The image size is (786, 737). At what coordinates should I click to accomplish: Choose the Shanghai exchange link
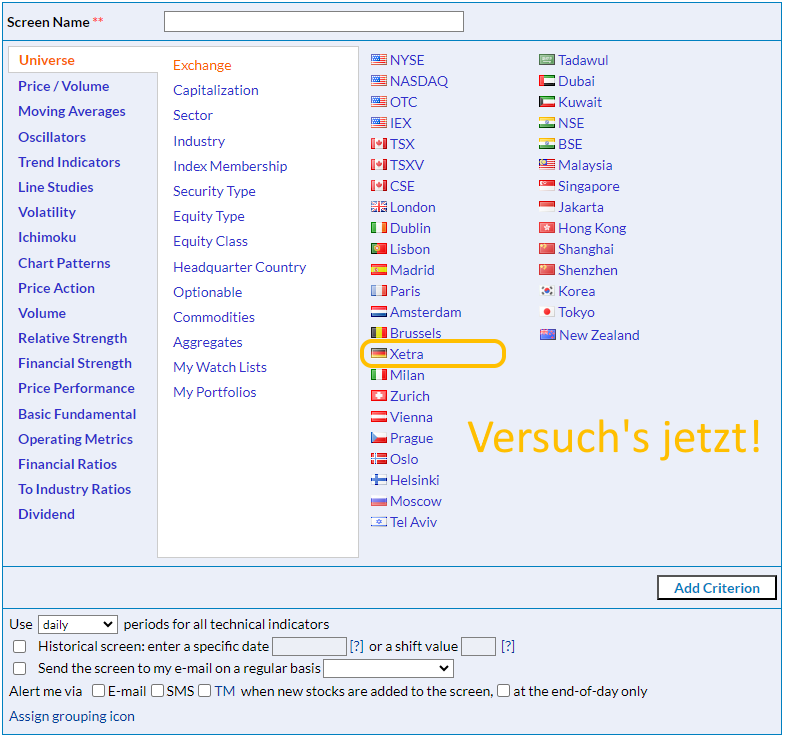(585, 249)
